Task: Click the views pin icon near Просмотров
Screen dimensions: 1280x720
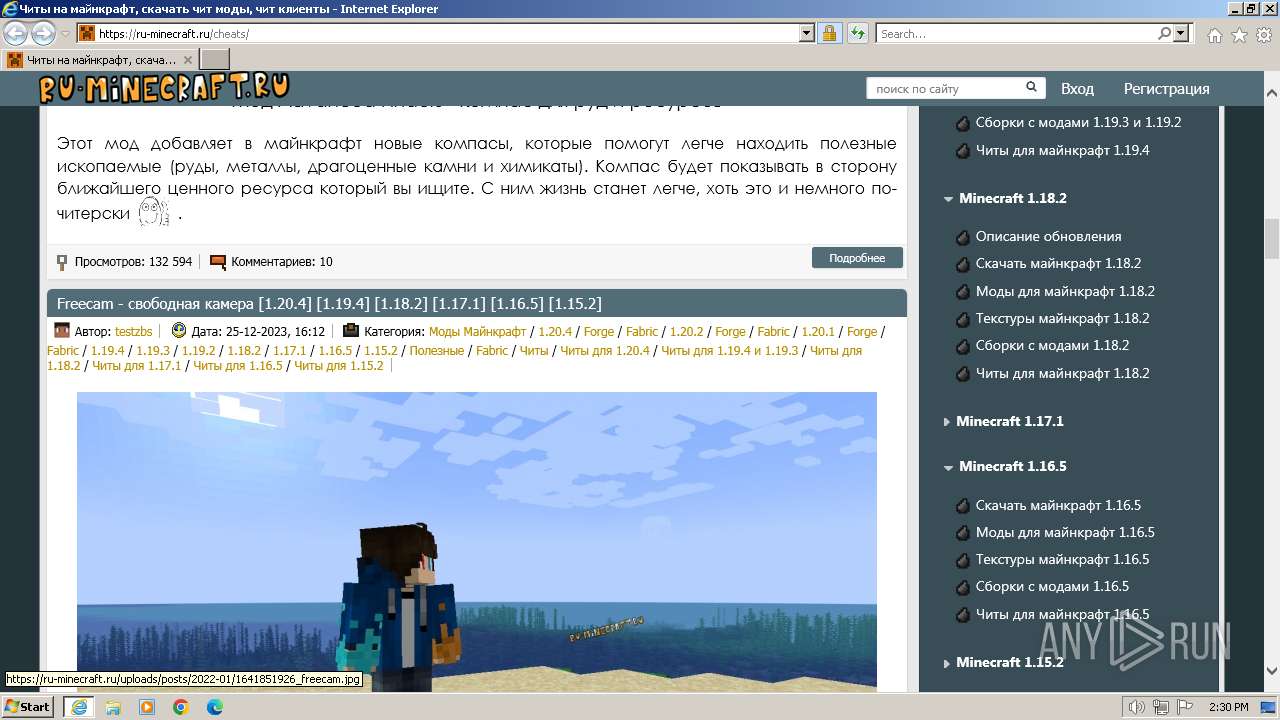Action: point(62,262)
